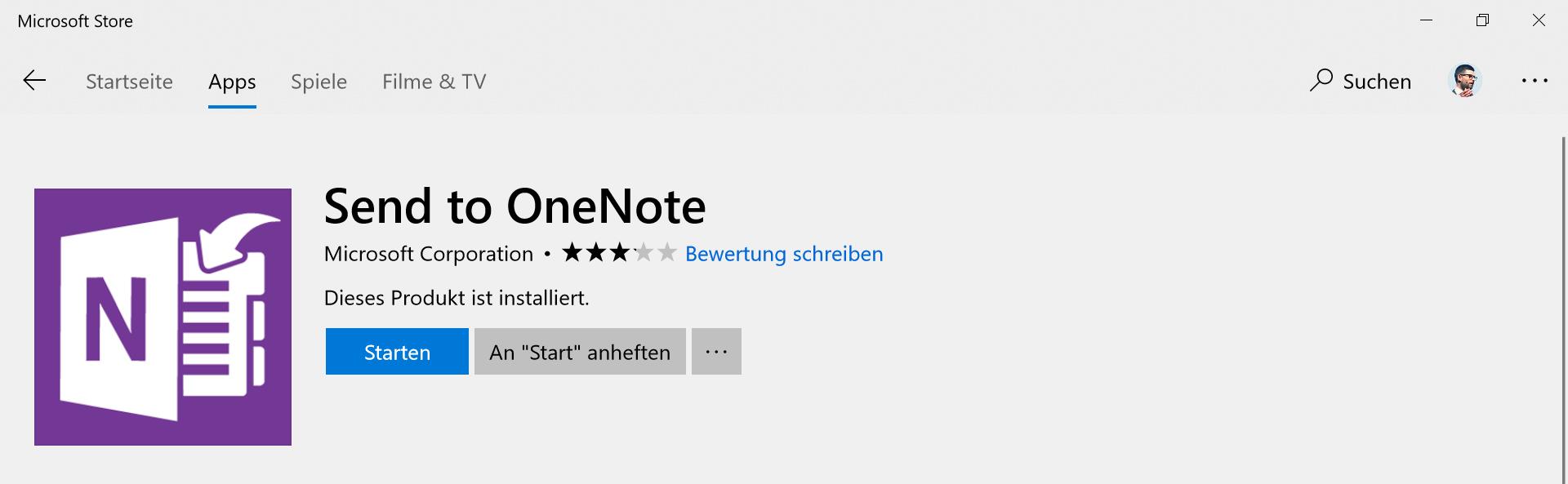Switch to the Spiele tab
1568x484 pixels.
click(x=318, y=82)
